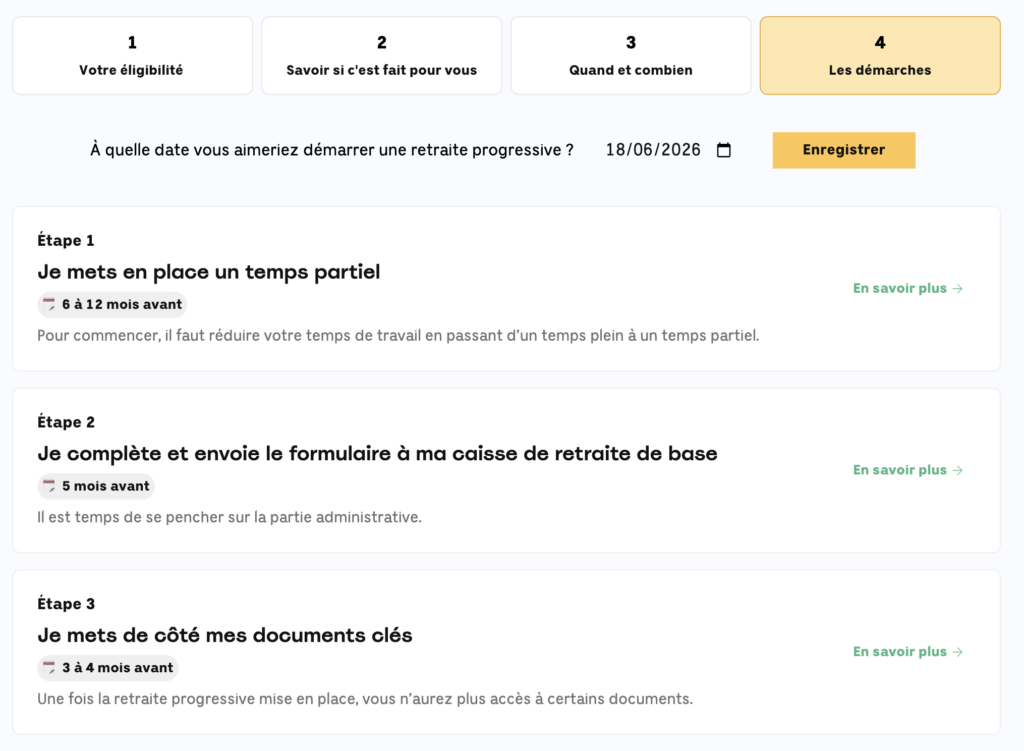The height and width of the screenshot is (751, 1024).
Task: Go to step 1 'Votre éligibilité'
Action: pos(132,56)
